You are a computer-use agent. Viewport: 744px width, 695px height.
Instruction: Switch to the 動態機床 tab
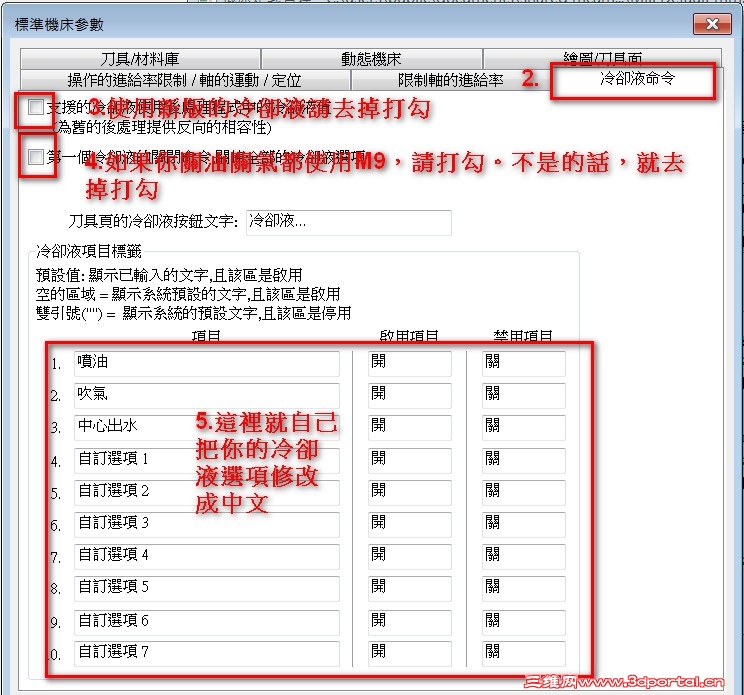(x=372, y=59)
